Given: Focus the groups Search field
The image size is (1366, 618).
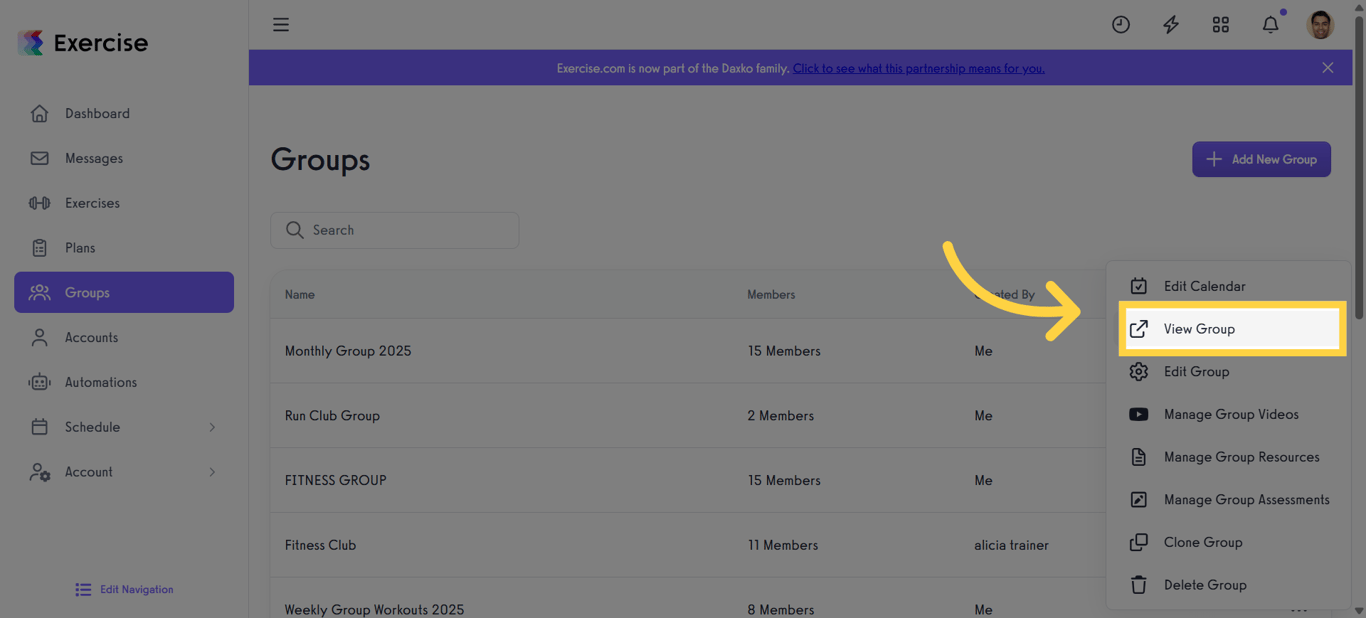Looking at the screenshot, I should (x=395, y=230).
